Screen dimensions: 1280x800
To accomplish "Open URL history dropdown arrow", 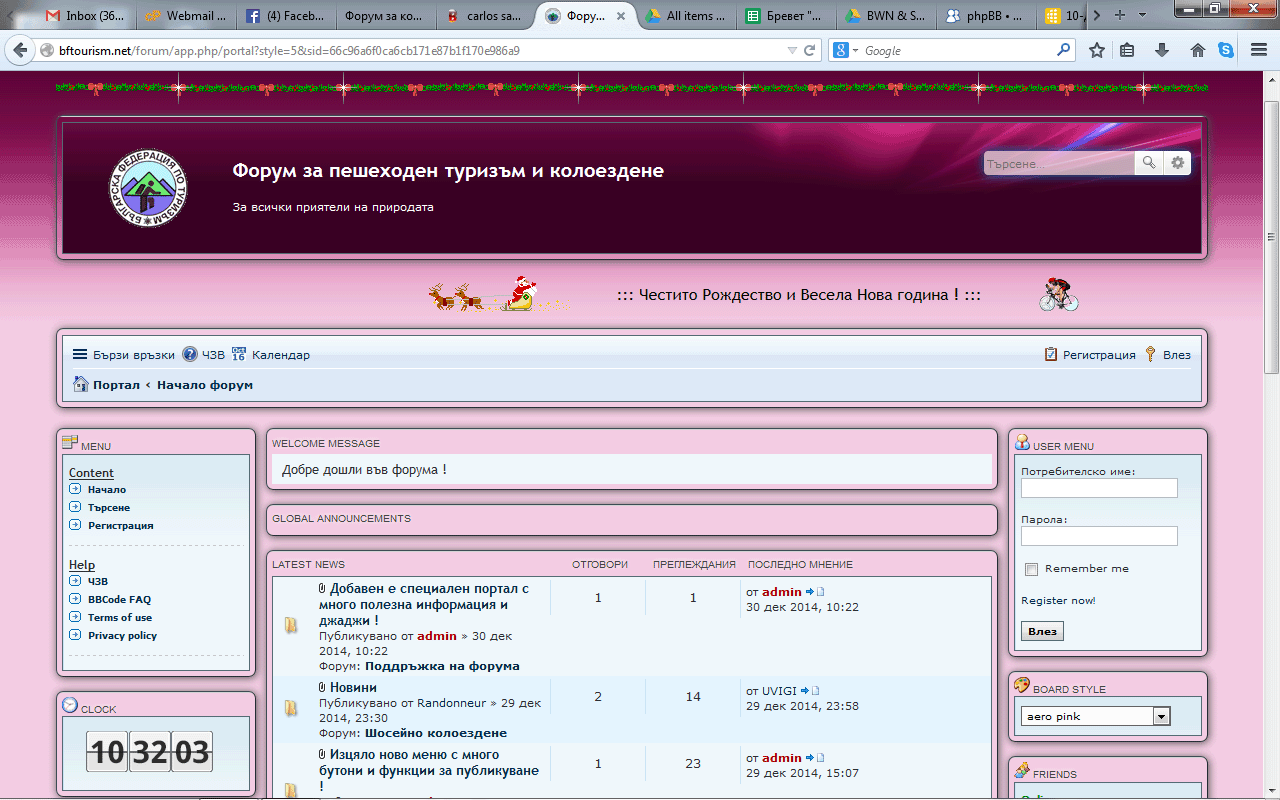I will [x=792, y=50].
